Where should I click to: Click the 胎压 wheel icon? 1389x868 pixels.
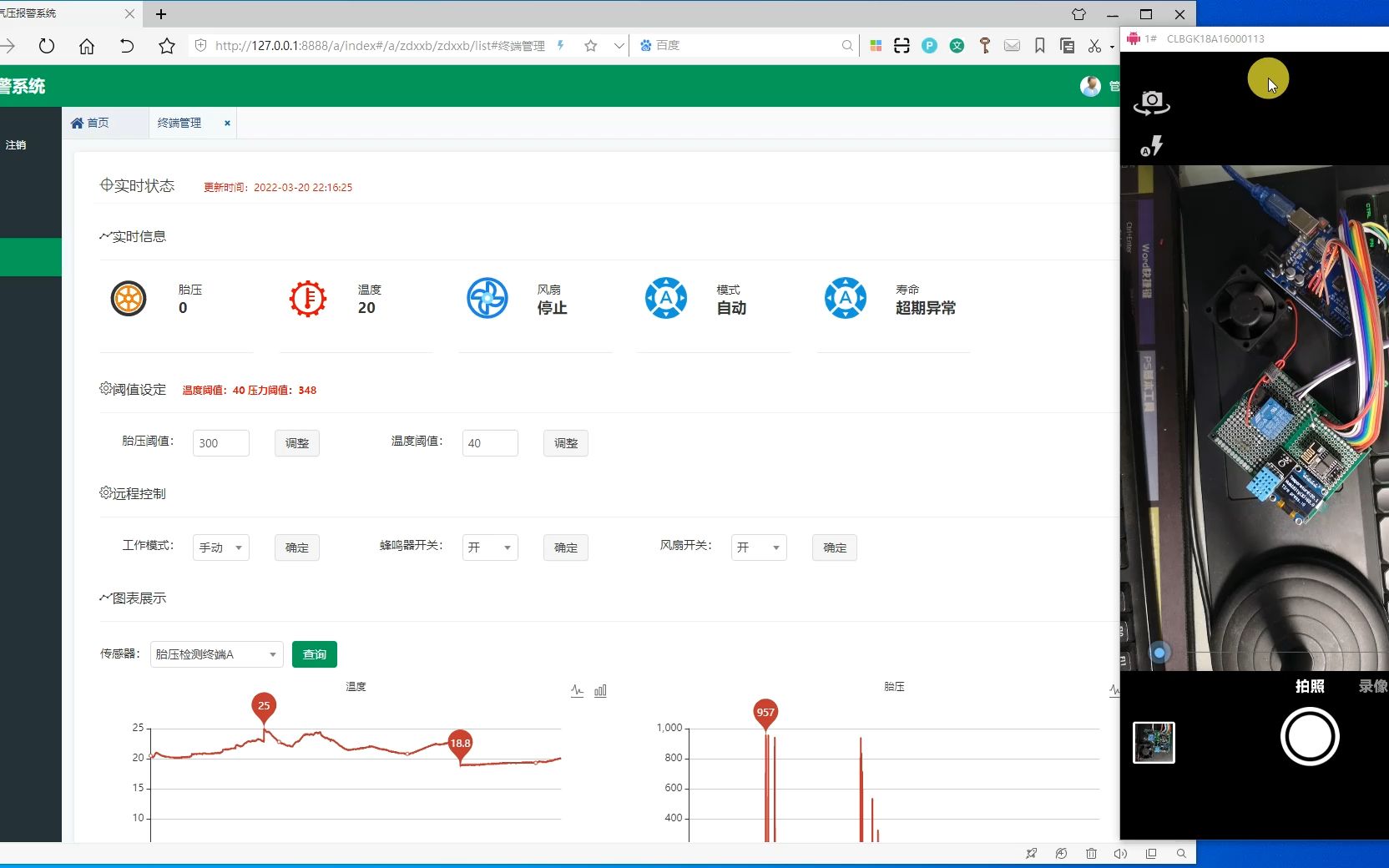click(128, 299)
